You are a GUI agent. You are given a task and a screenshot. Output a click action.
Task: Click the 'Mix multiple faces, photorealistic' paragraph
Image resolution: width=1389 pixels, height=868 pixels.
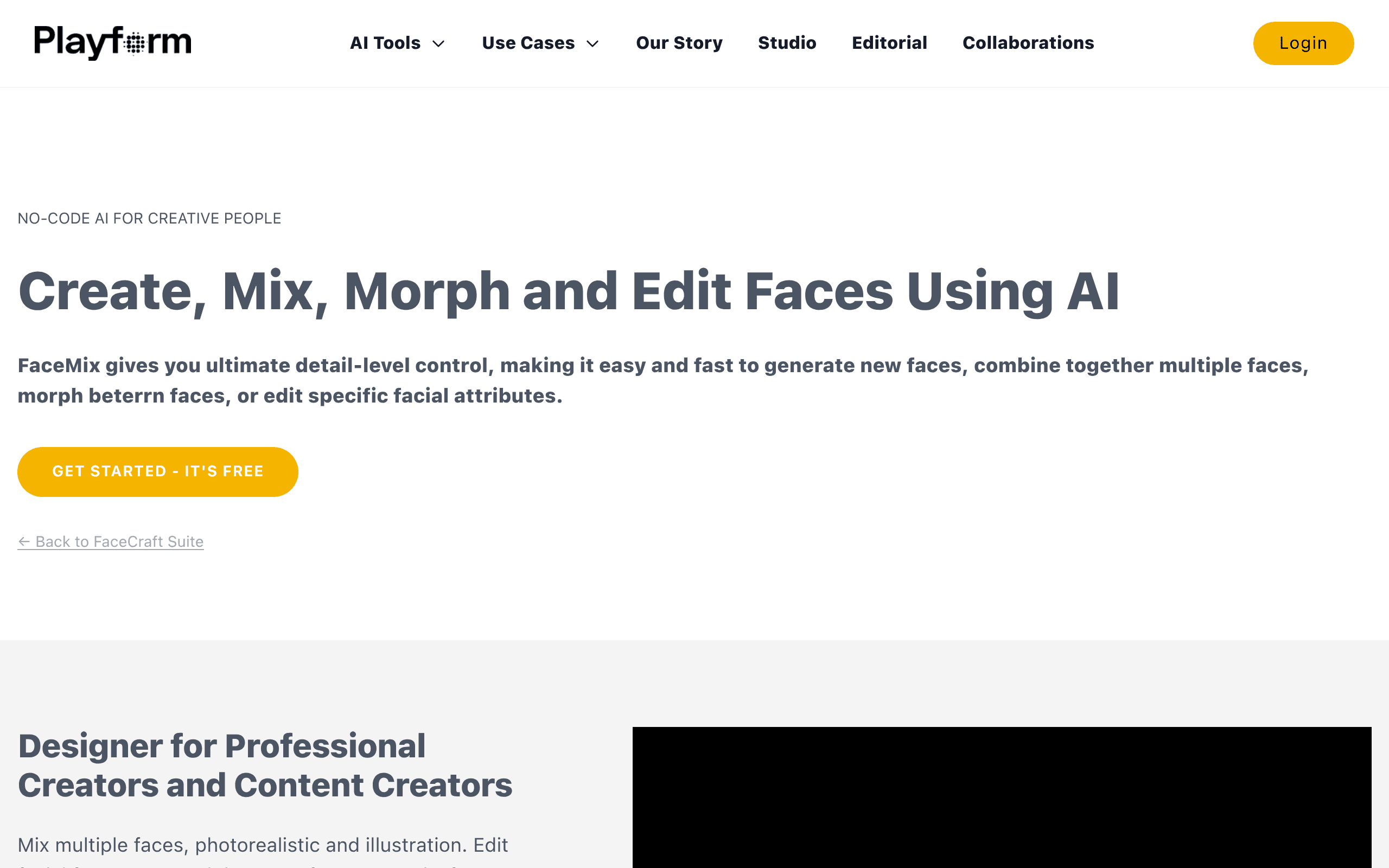263,851
